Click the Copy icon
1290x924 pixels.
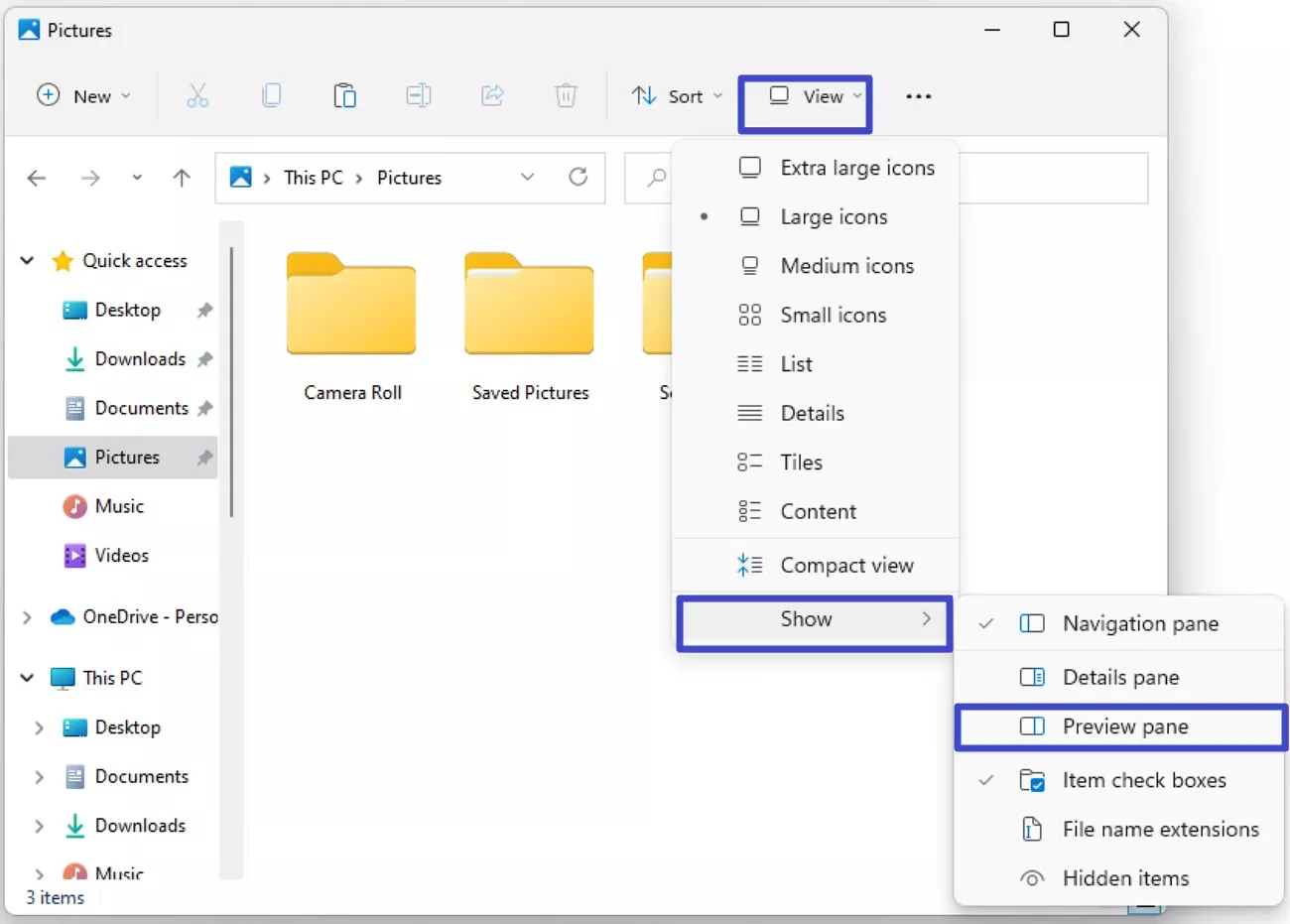coord(271,95)
